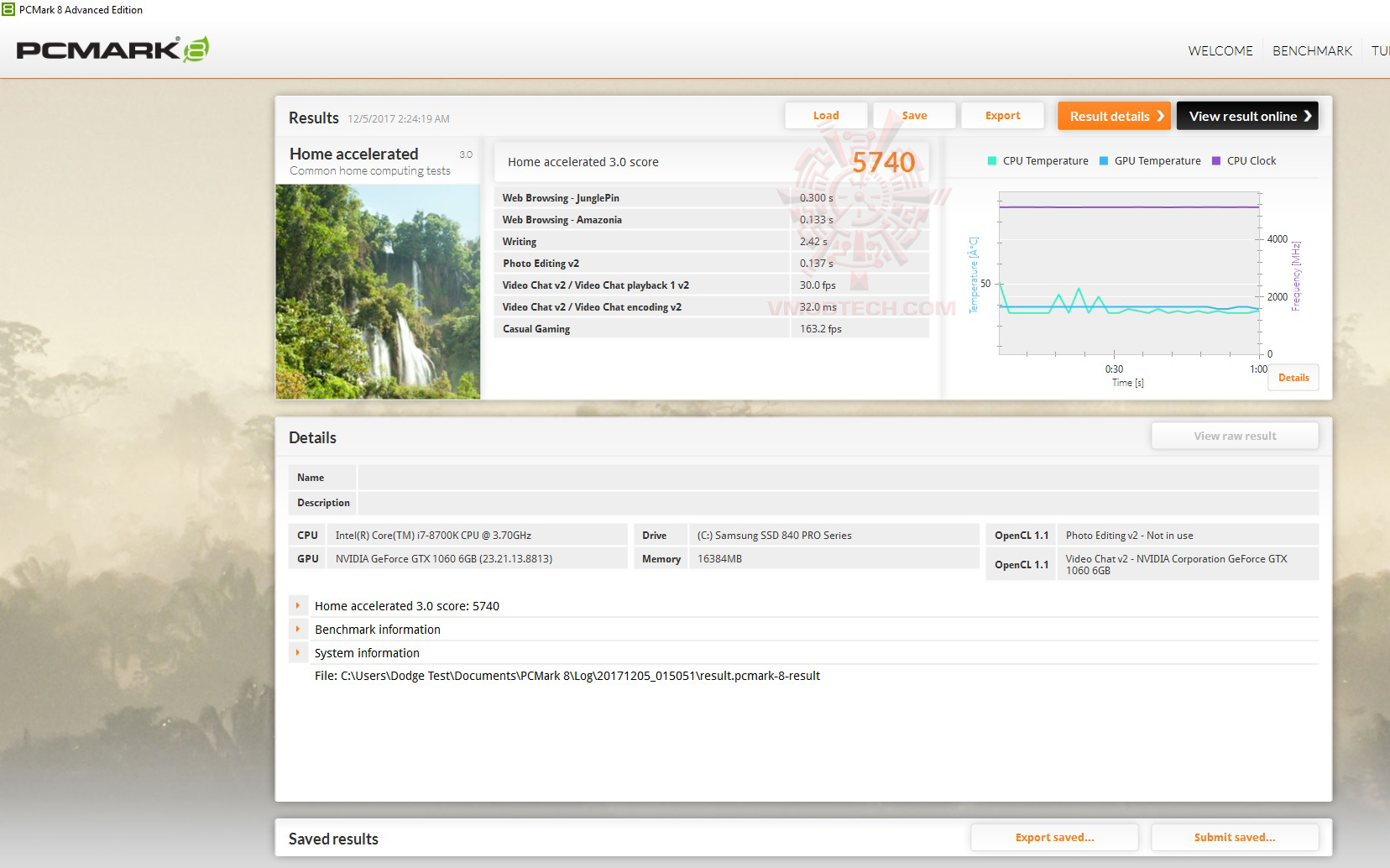1390x868 pixels.
Task: Select the Photo Editing v2 row
Action: [x=712, y=264]
